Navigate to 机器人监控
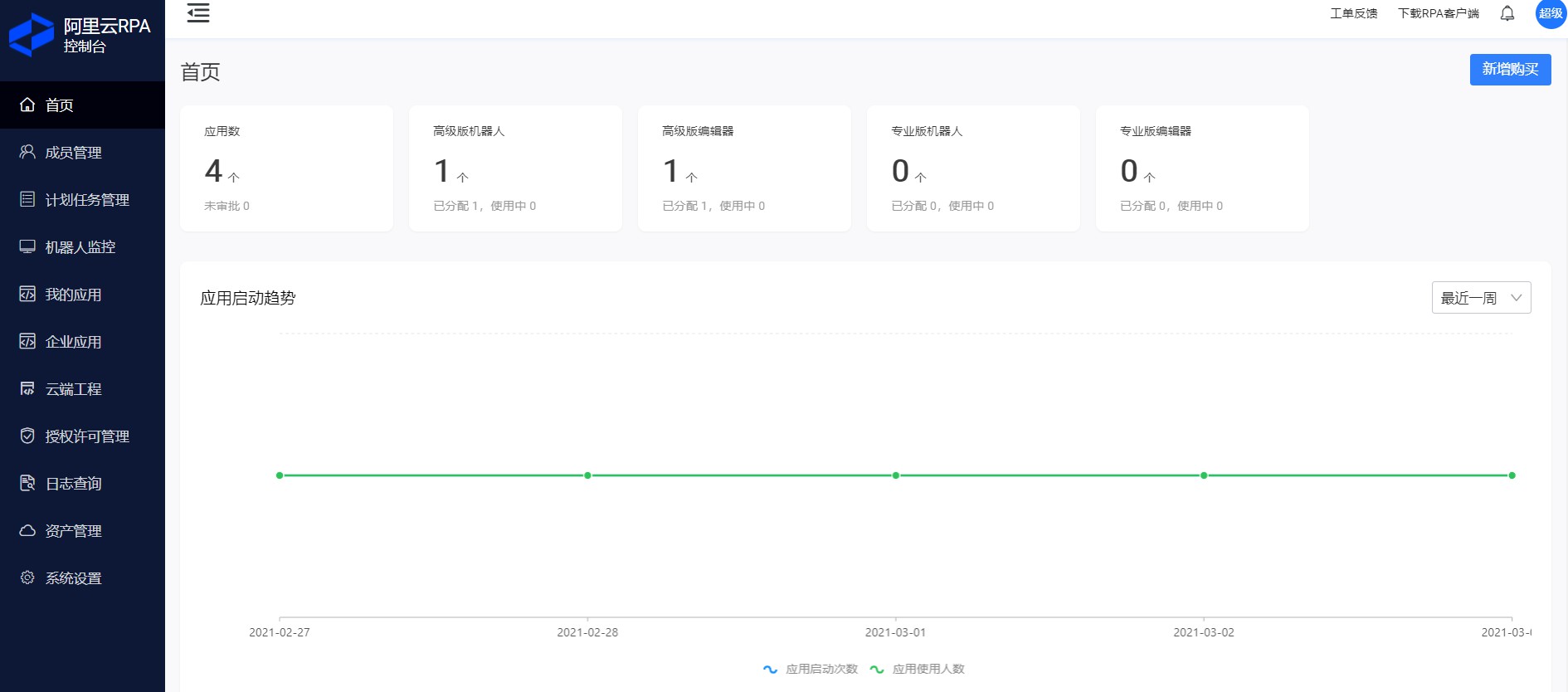Viewport: 1568px width, 692px height. [x=82, y=246]
